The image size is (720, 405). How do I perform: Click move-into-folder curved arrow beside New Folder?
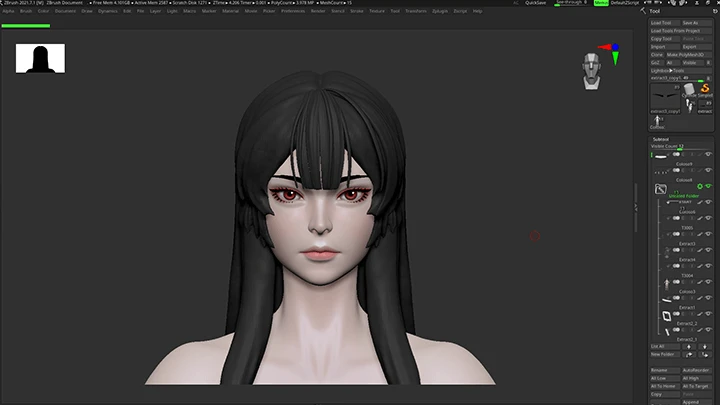[688, 354]
